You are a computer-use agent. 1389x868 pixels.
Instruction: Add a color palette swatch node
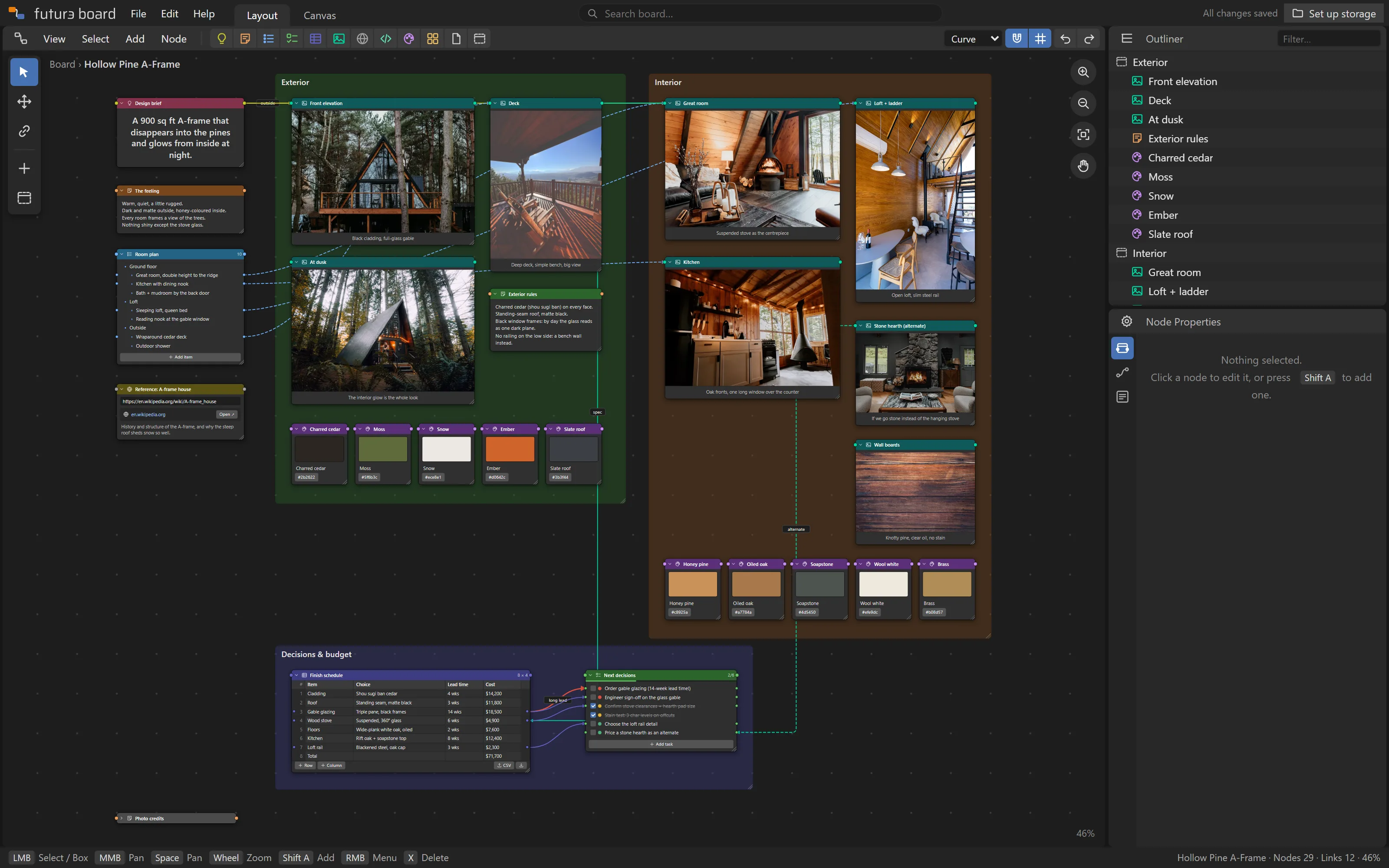[x=409, y=39]
